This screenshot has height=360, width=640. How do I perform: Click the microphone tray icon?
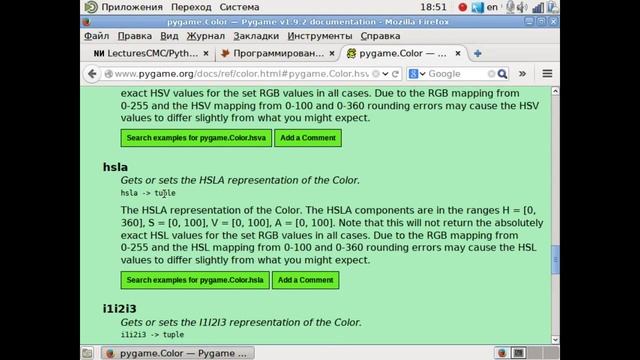[x=510, y=7]
